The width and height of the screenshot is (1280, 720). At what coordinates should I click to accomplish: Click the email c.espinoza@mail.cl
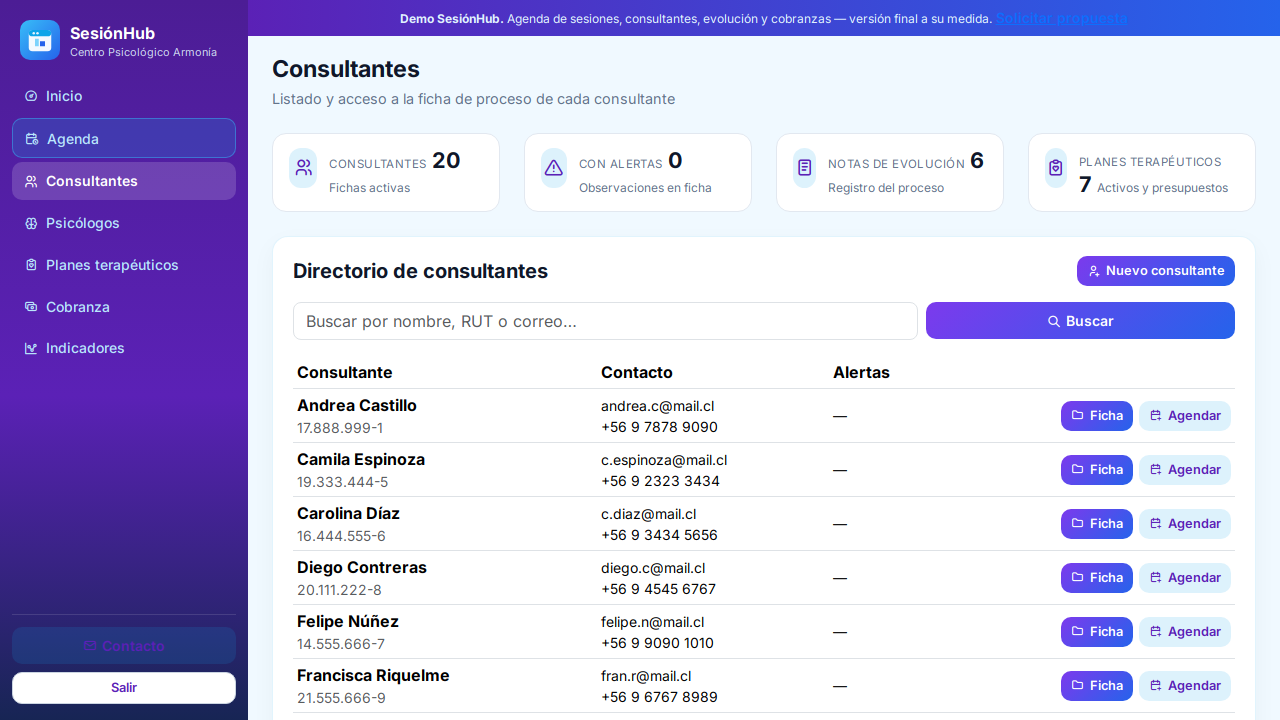664,460
